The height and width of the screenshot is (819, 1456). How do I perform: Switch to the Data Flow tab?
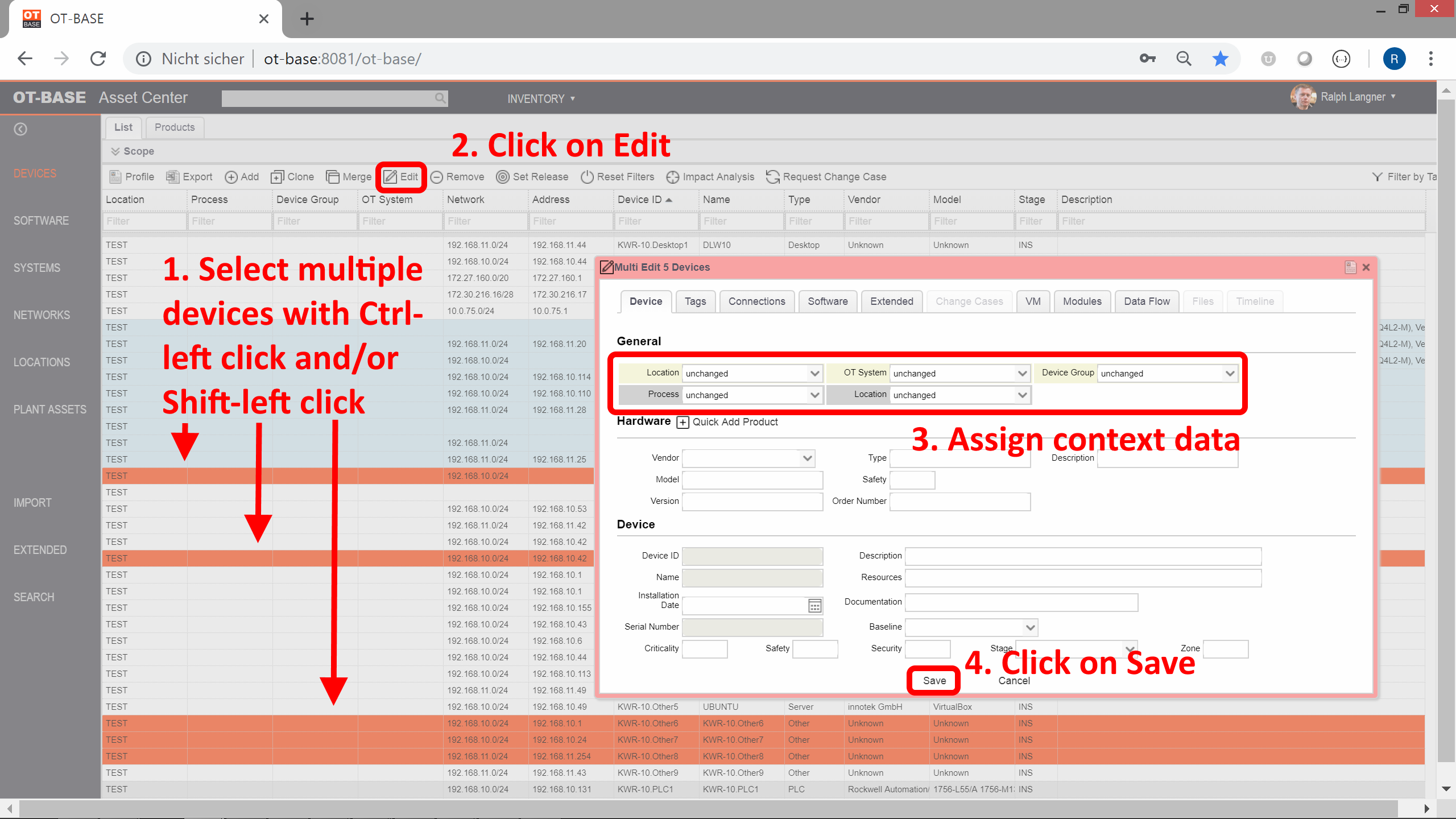1147,301
